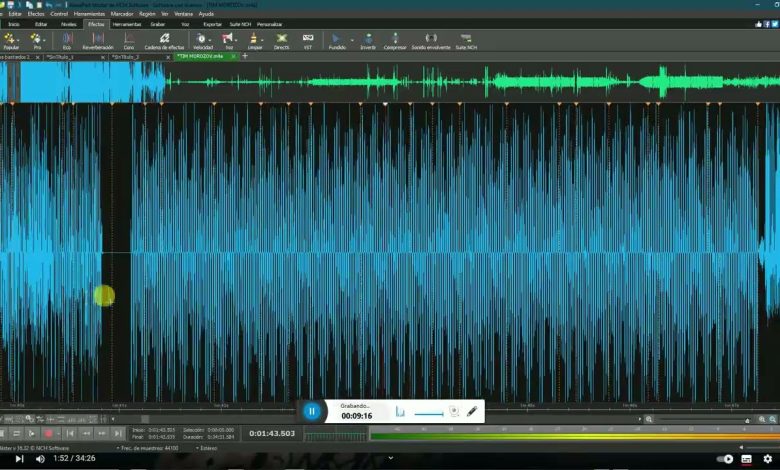This screenshot has height=470, width=780.
Task: Open the Coro effect
Action: click(128, 40)
